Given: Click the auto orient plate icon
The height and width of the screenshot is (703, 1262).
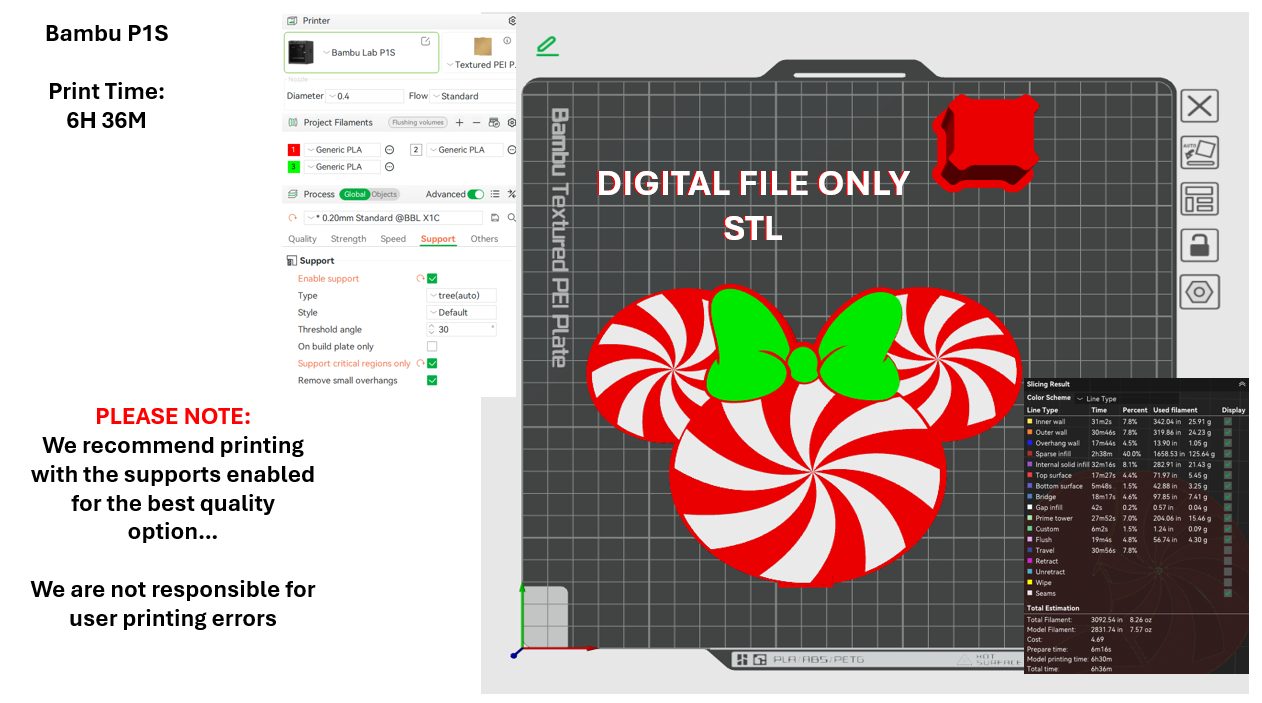Looking at the screenshot, I should (x=1199, y=152).
